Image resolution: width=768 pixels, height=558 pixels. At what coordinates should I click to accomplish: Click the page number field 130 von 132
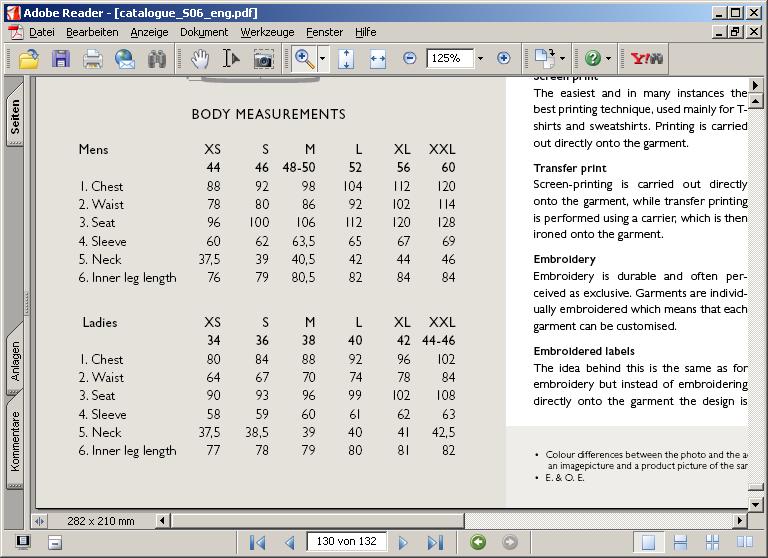coord(346,541)
